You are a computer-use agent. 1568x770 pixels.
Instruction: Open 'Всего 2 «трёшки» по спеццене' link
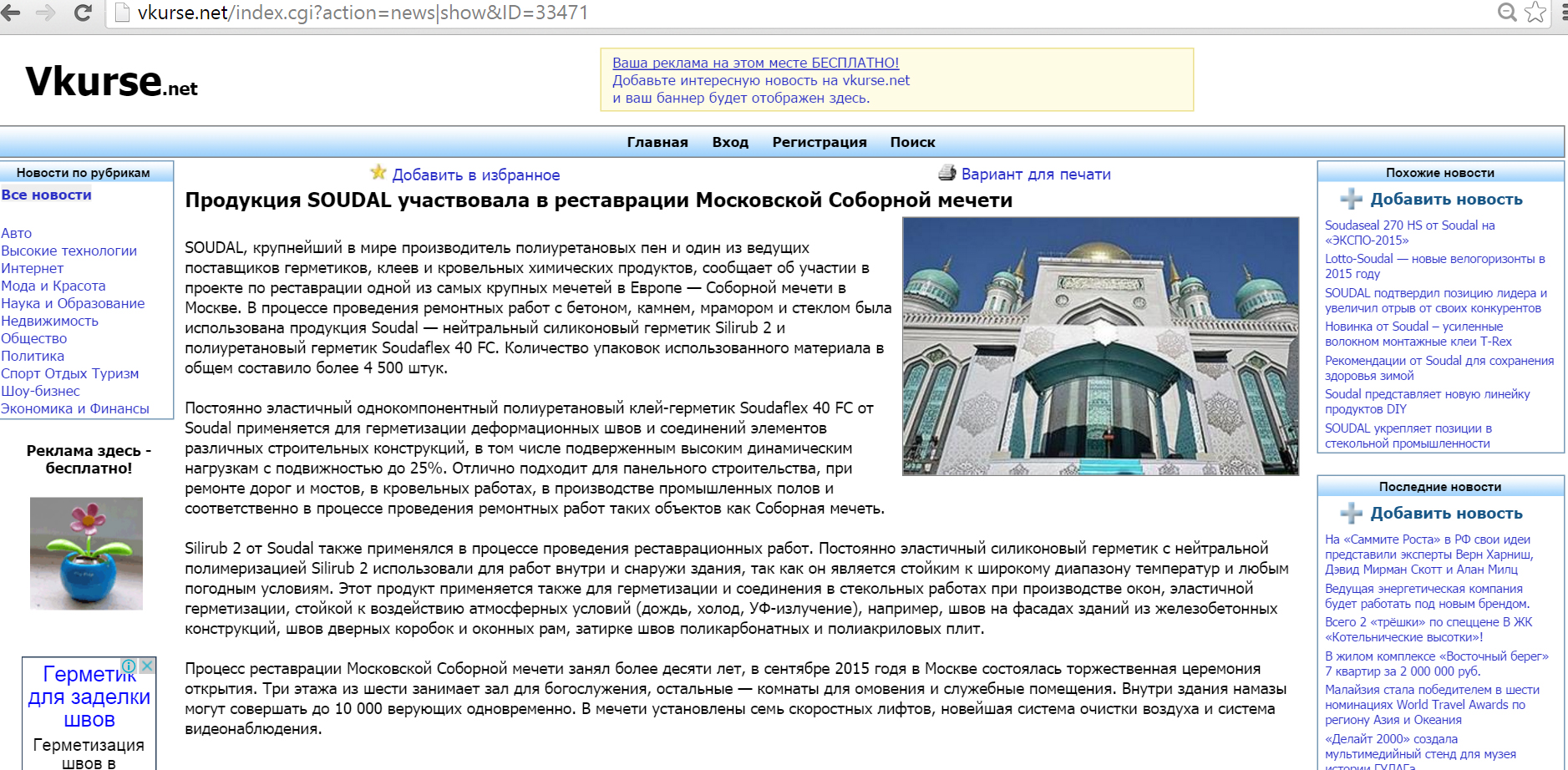[1428, 630]
